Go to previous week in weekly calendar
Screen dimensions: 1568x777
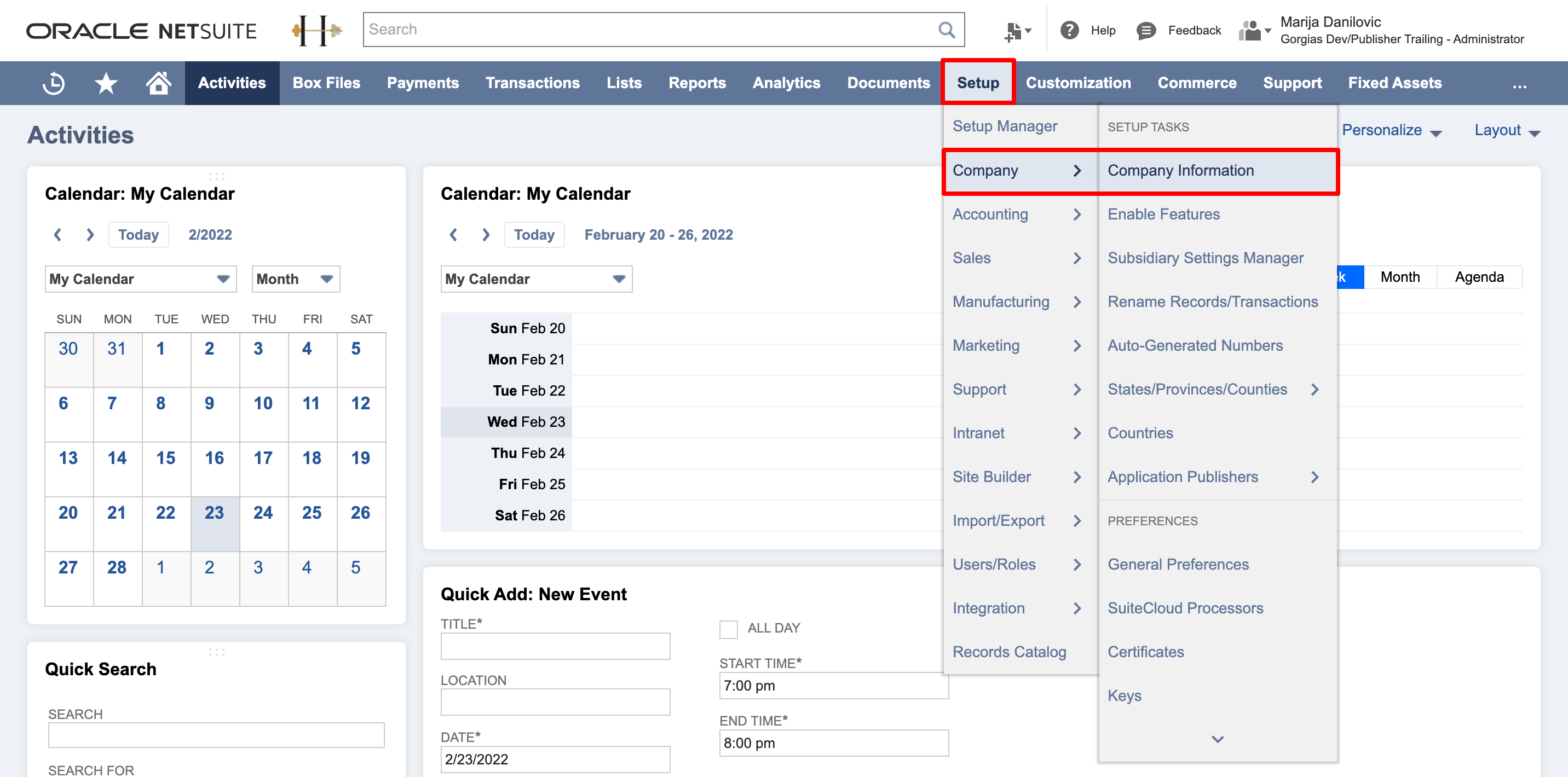click(453, 235)
